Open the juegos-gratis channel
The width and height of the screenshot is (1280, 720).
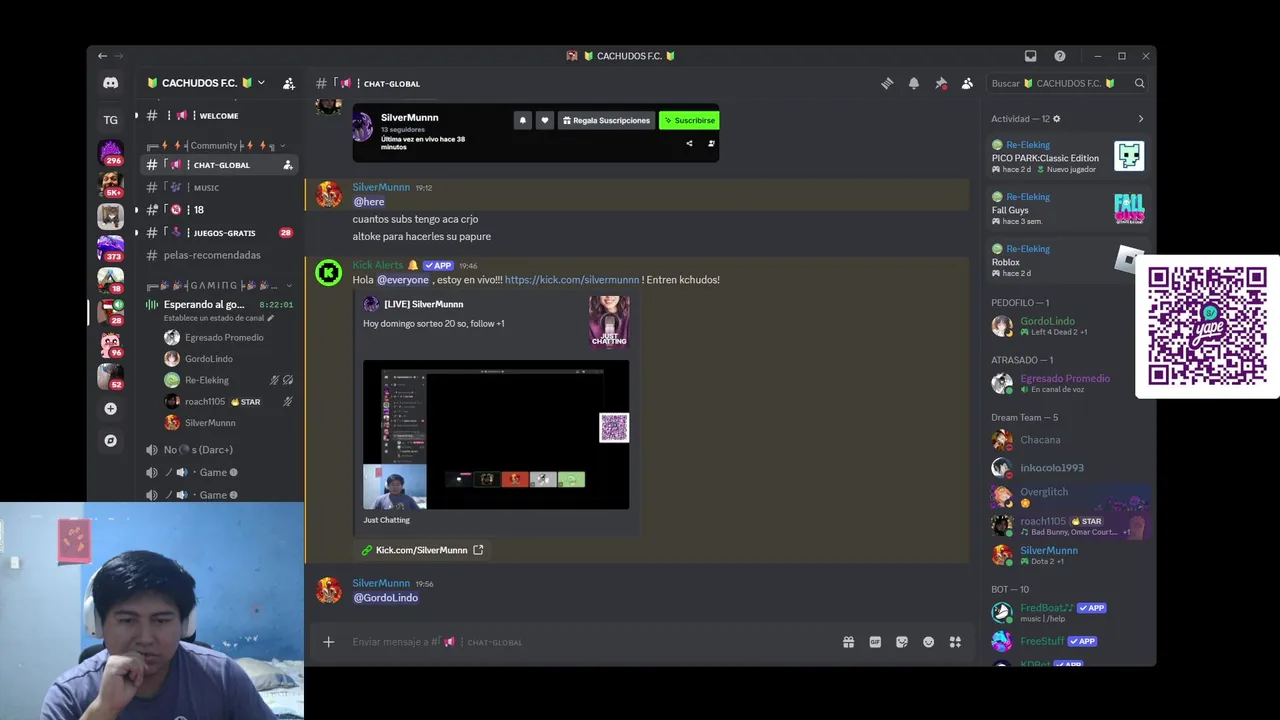click(220, 233)
